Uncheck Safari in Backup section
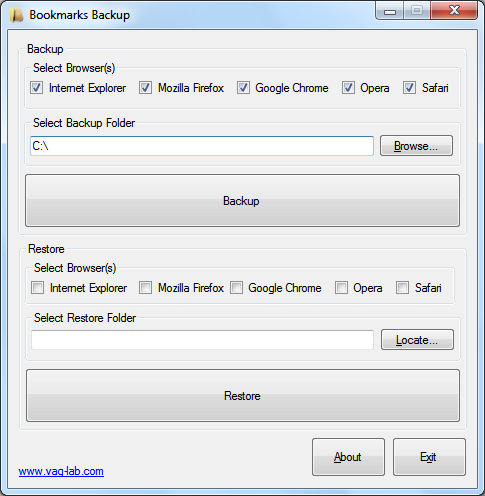Image resolution: width=485 pixels, height=496 pixels. (x=409, y=88)
